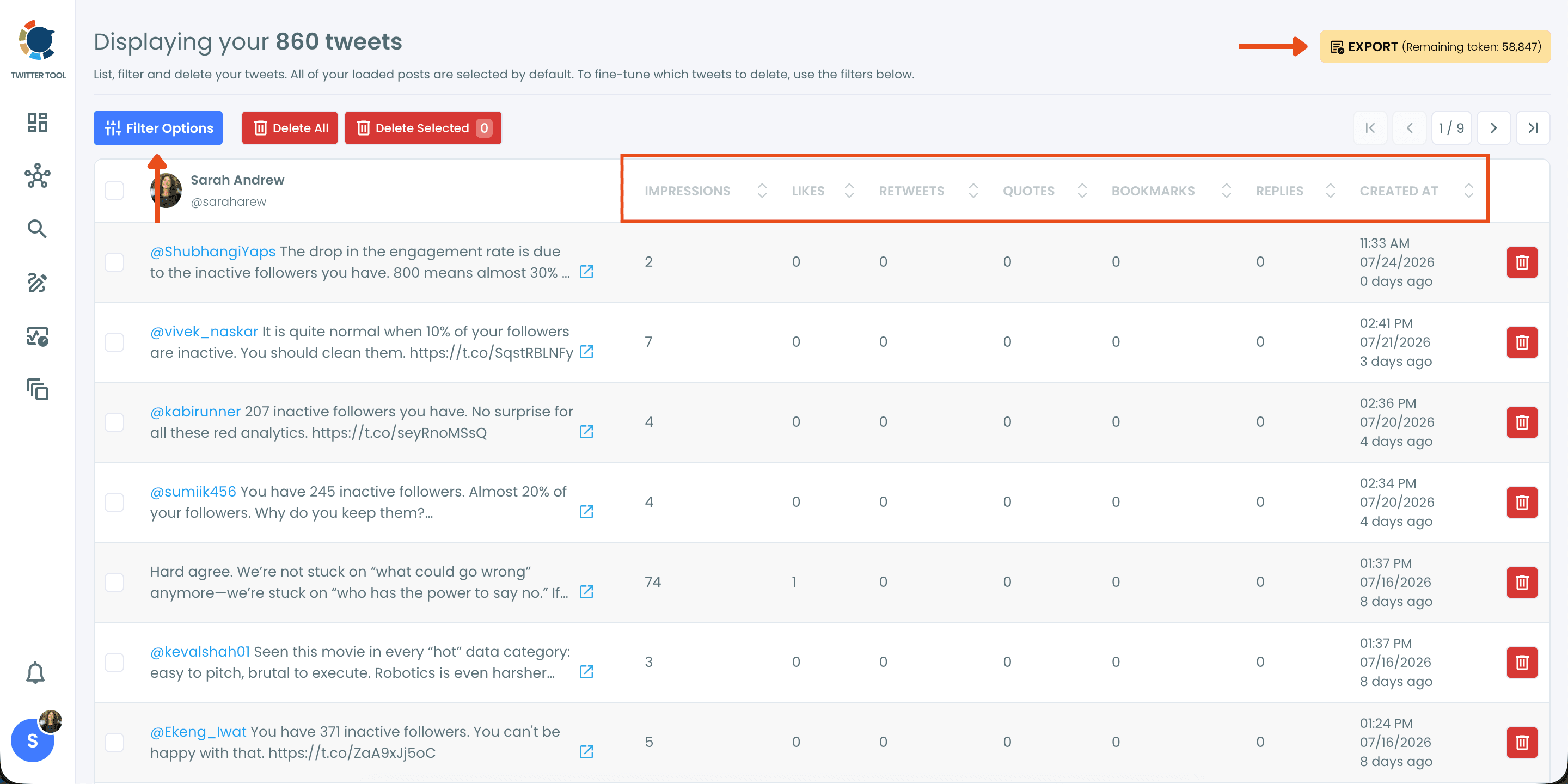Open the network nodes icon in sidebar

point(37,176)
